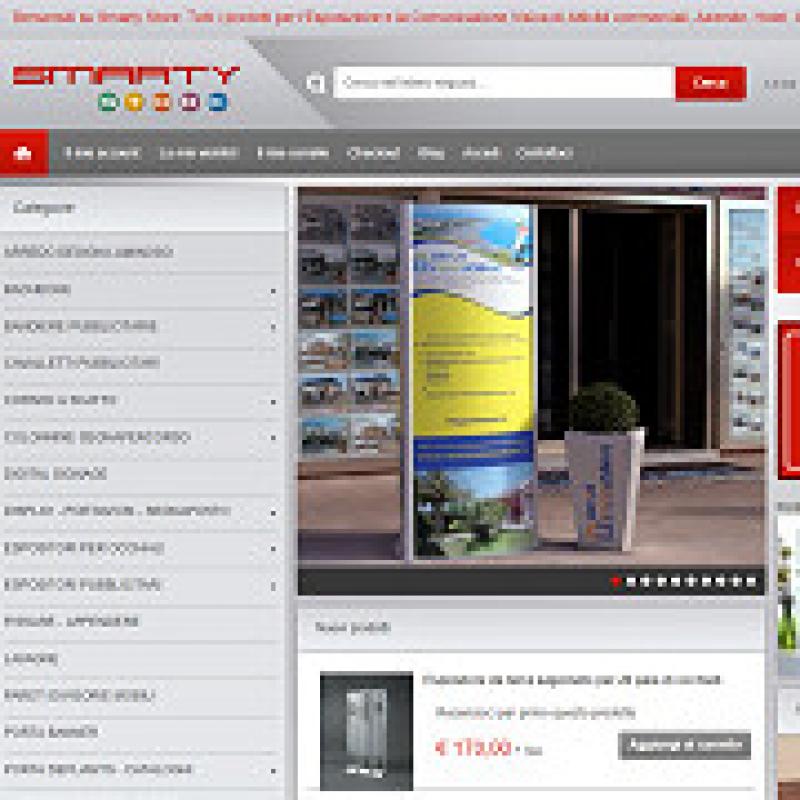This screenshot has width=800, height=800.
Task: Click the yellow circle icon under the logo
Action: [135, 102]
